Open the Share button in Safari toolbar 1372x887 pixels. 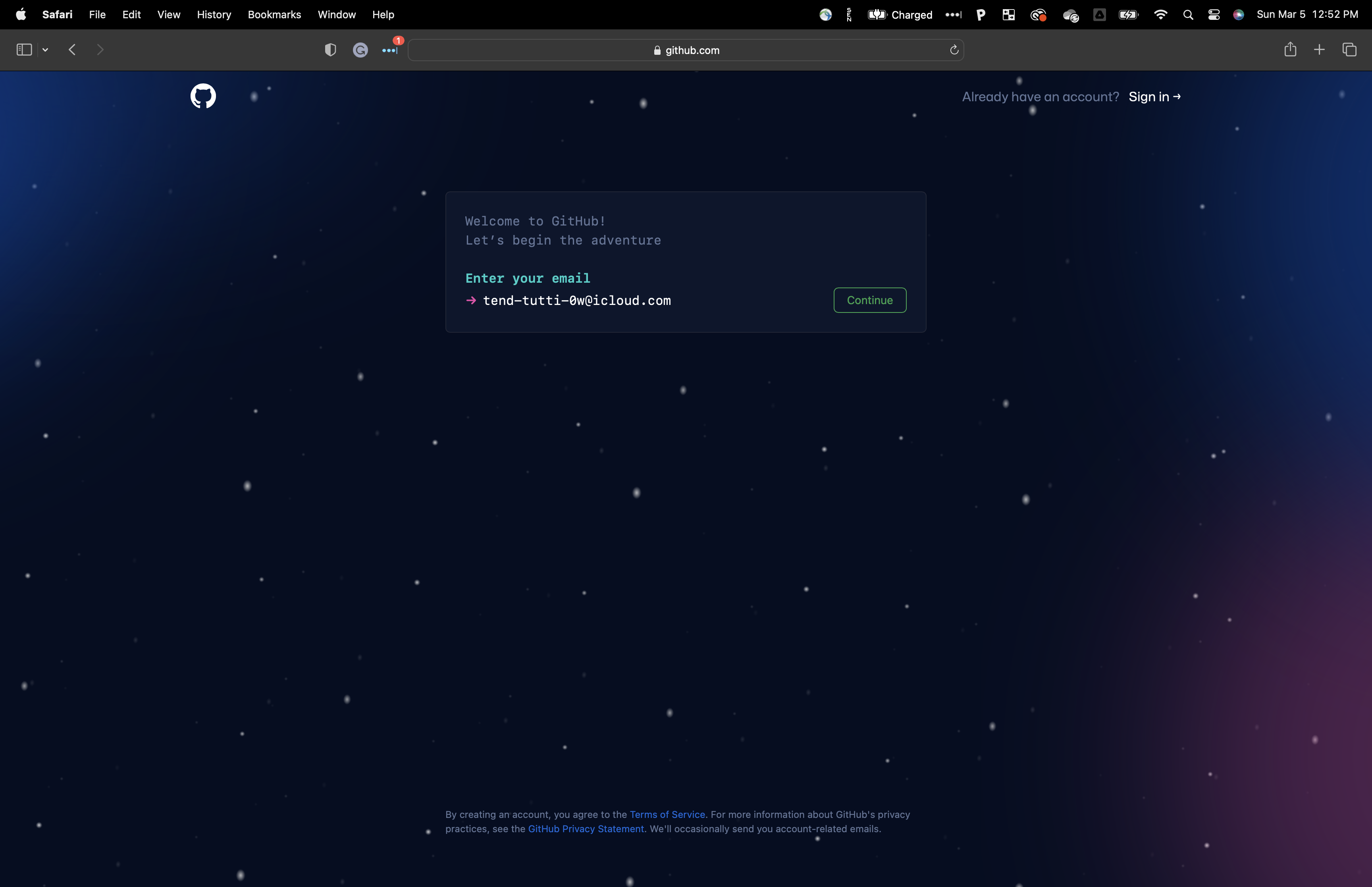(1290, 50)
